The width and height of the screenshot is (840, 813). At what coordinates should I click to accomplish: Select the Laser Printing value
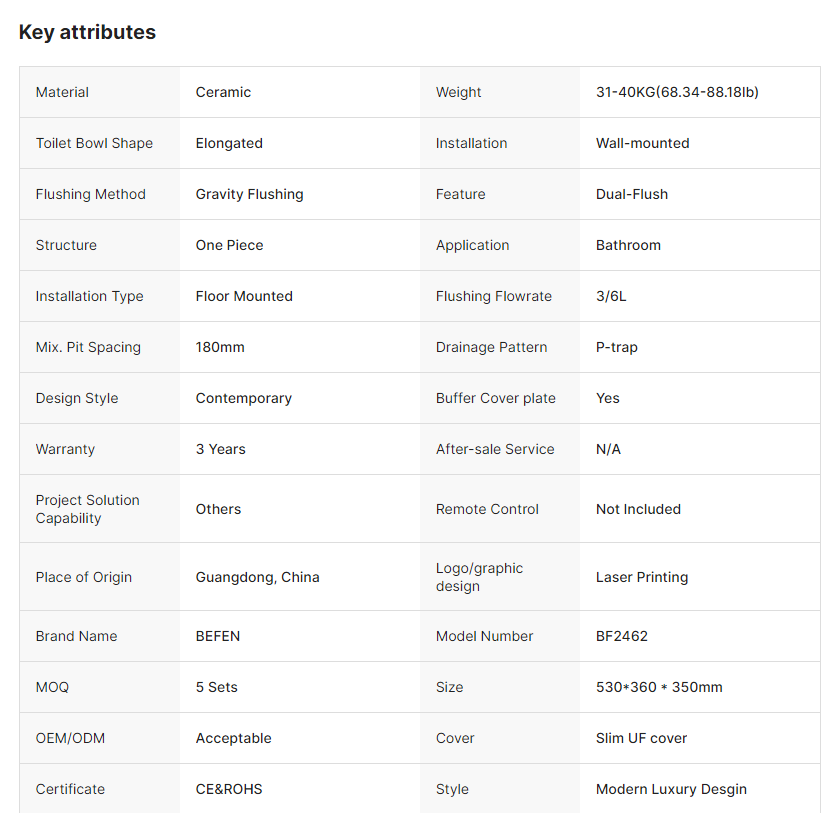click(x=641, y=577)
